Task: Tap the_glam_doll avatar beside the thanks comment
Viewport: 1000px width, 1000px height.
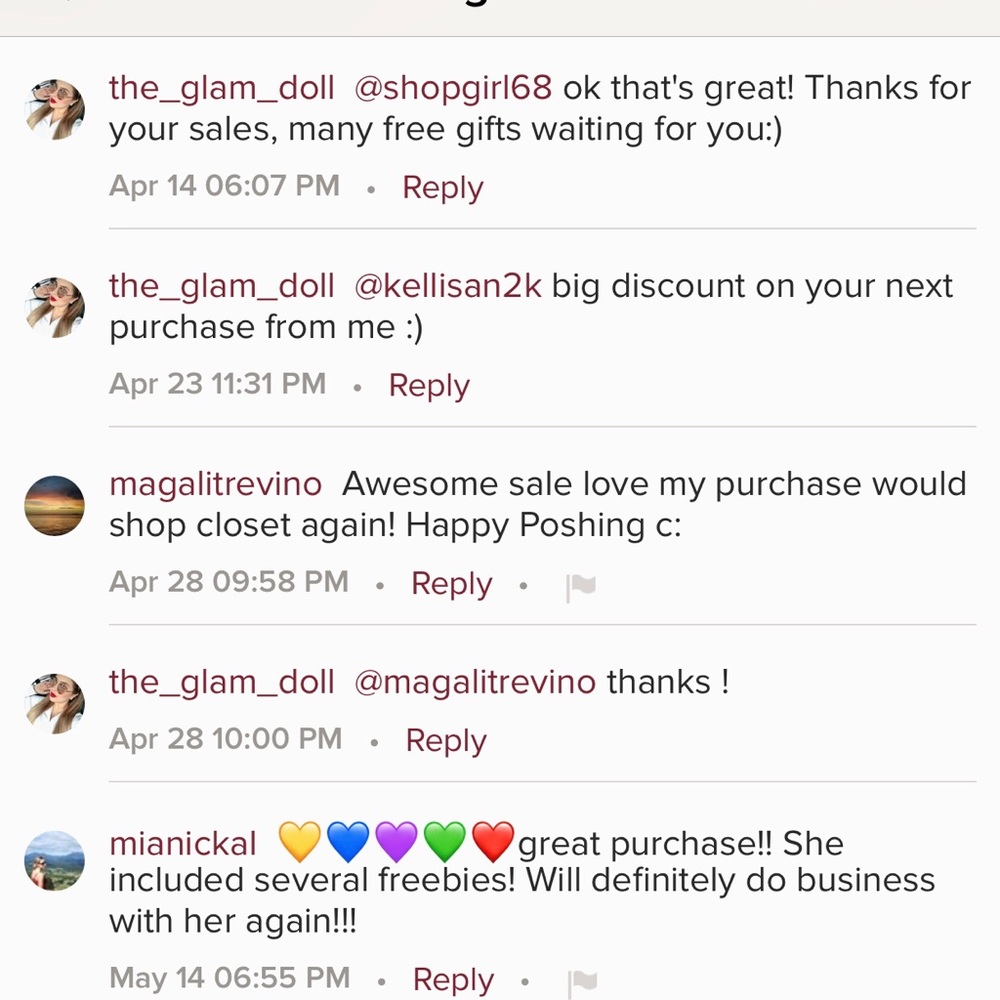Action: point(54,703)
